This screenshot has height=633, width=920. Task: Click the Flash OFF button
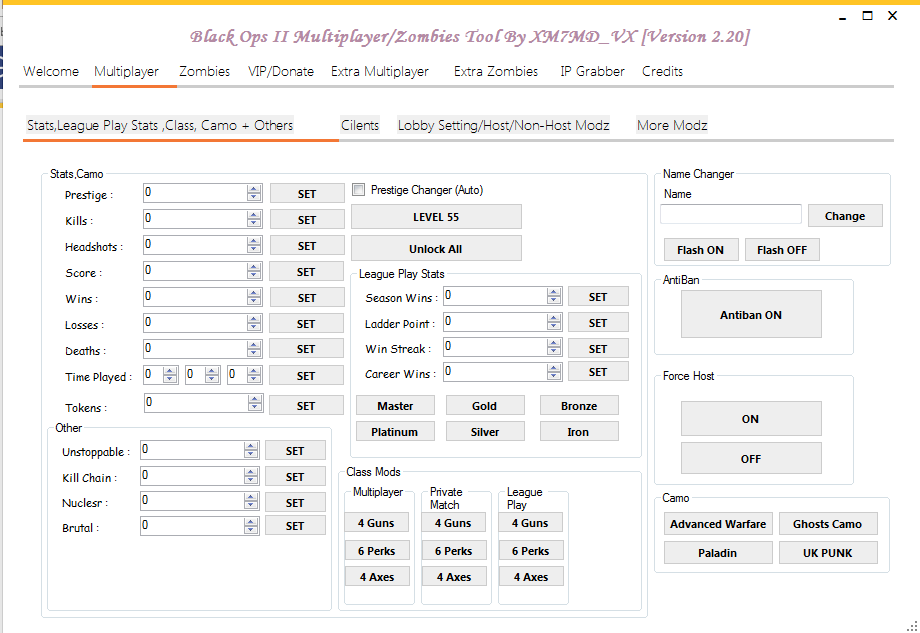782,249
